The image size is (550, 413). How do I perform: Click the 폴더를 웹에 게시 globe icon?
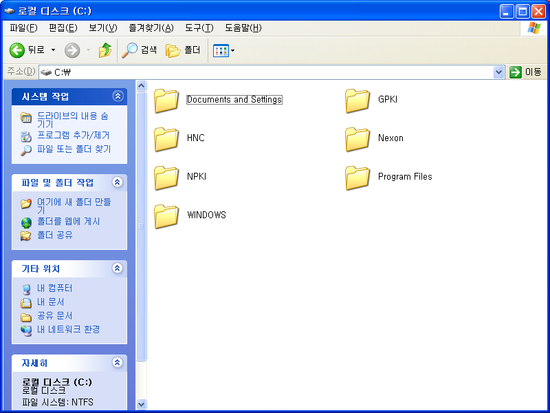point(26,223)
